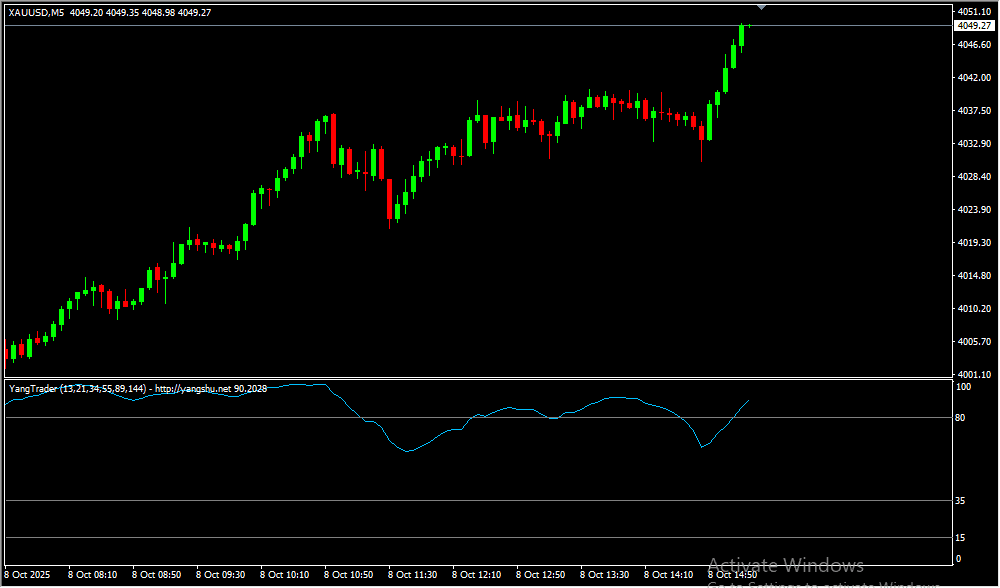This screenshot has height=588, width=1000.
Task: Click the 8 Oct 12:10 time label
Action: coord(476,575)
